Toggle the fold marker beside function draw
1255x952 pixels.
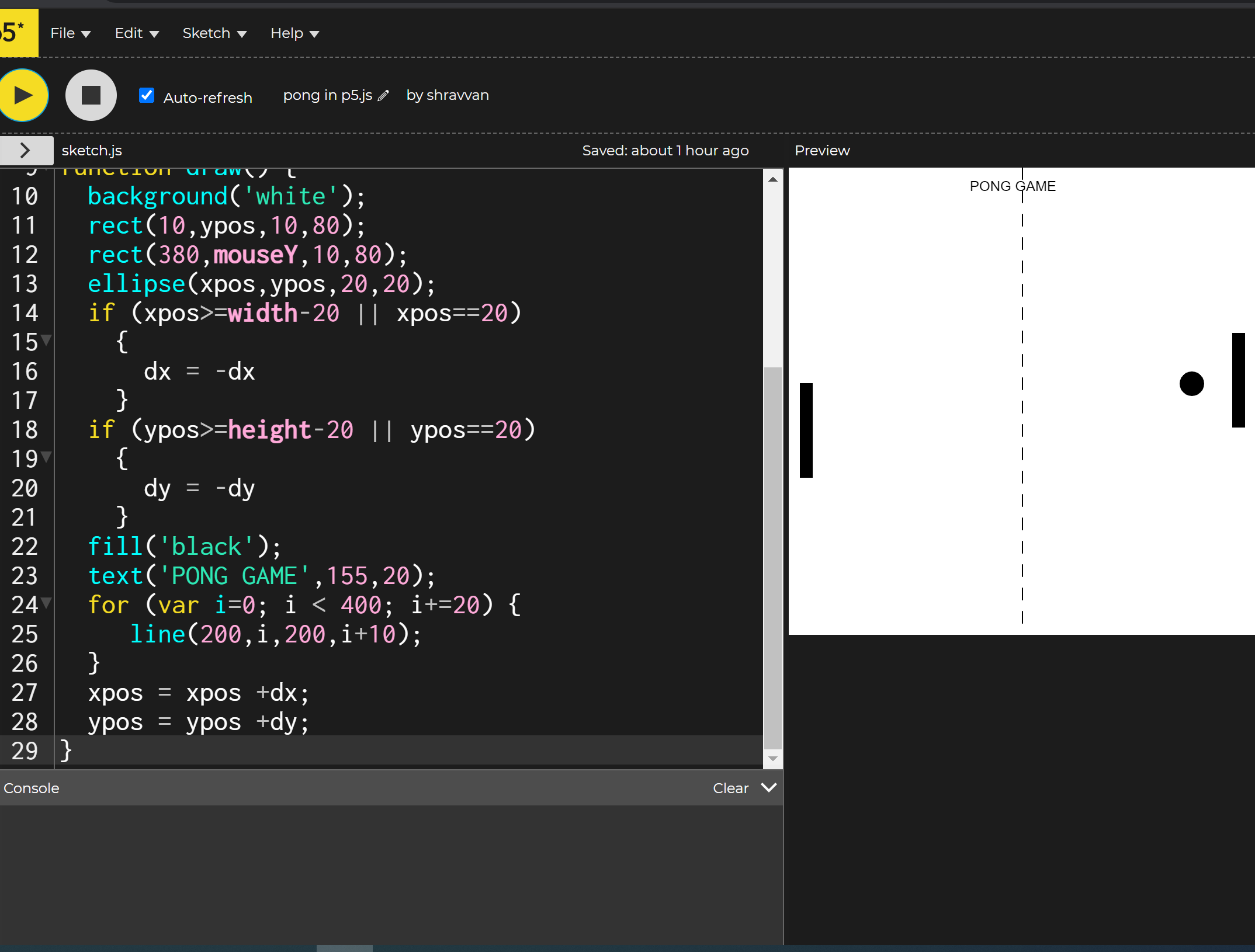[47, 171]
